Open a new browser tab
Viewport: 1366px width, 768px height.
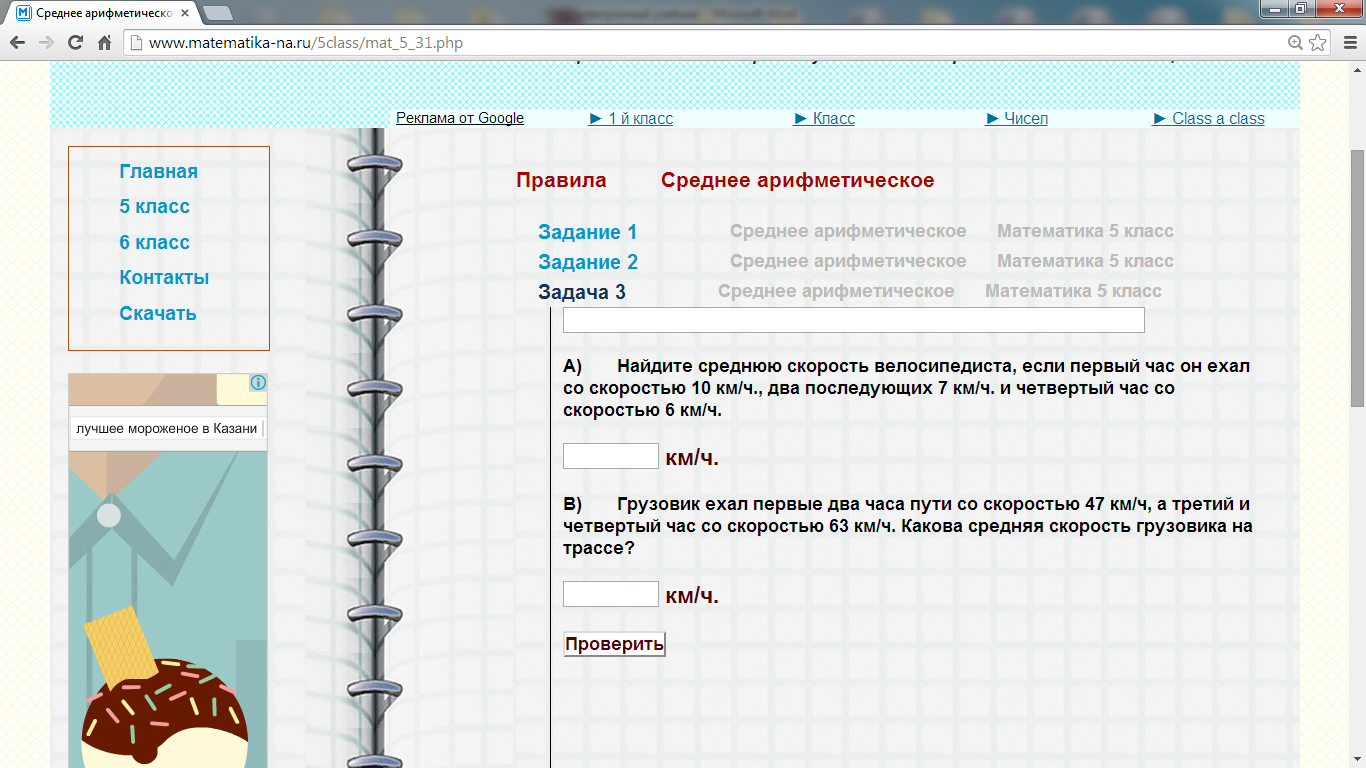(x=217, y=14)
